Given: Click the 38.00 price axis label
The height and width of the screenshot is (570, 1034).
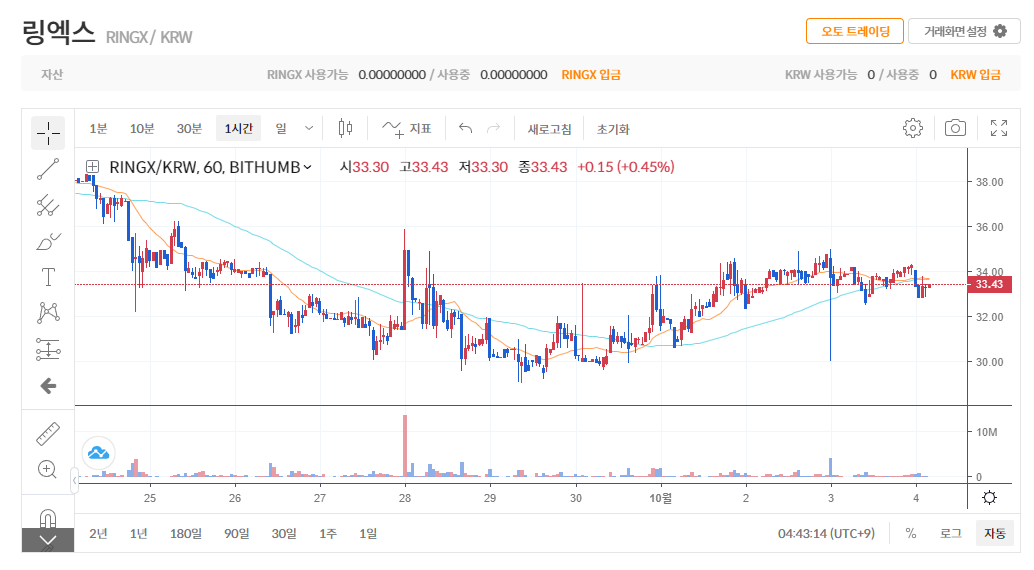Looking at the screenshot, I should [x=990, y=182].
